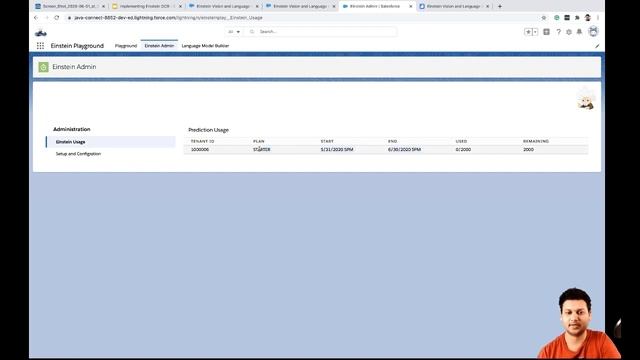Open the Language Model Builder tab
The image size is (640, 360).
pyautogui.click(x=205, y=46)
